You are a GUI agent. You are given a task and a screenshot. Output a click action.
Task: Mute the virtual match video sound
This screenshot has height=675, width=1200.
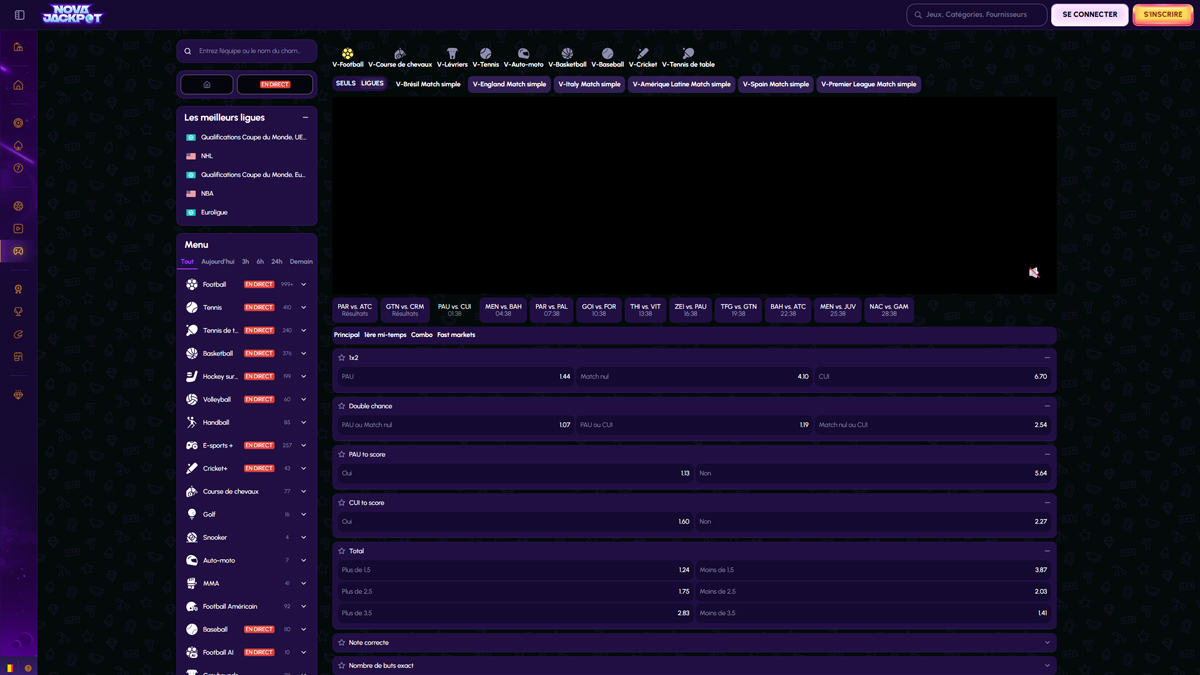pyautogui.click(x=1035, y=272)
